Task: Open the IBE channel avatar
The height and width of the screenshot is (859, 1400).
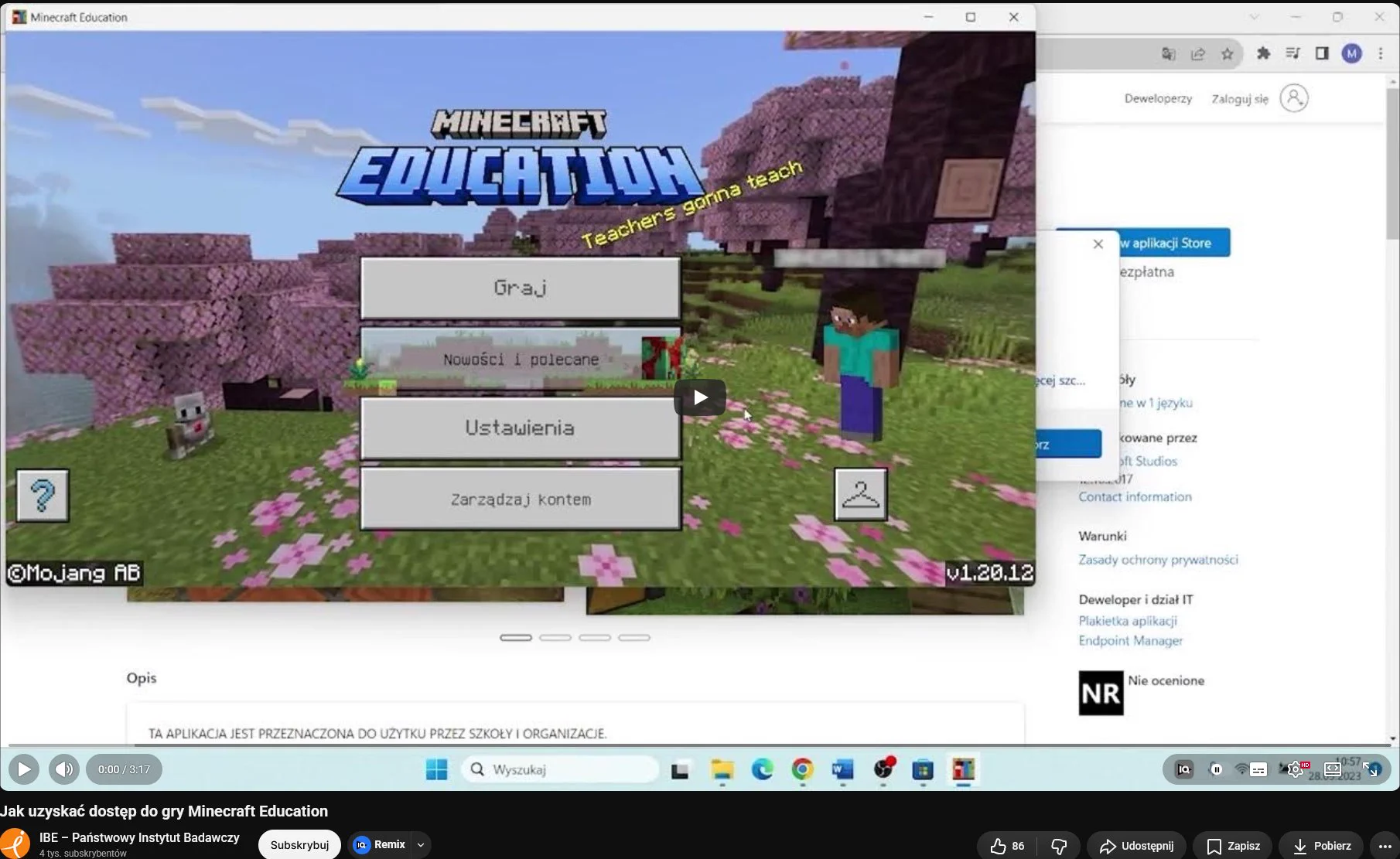Action: (14, 844)
